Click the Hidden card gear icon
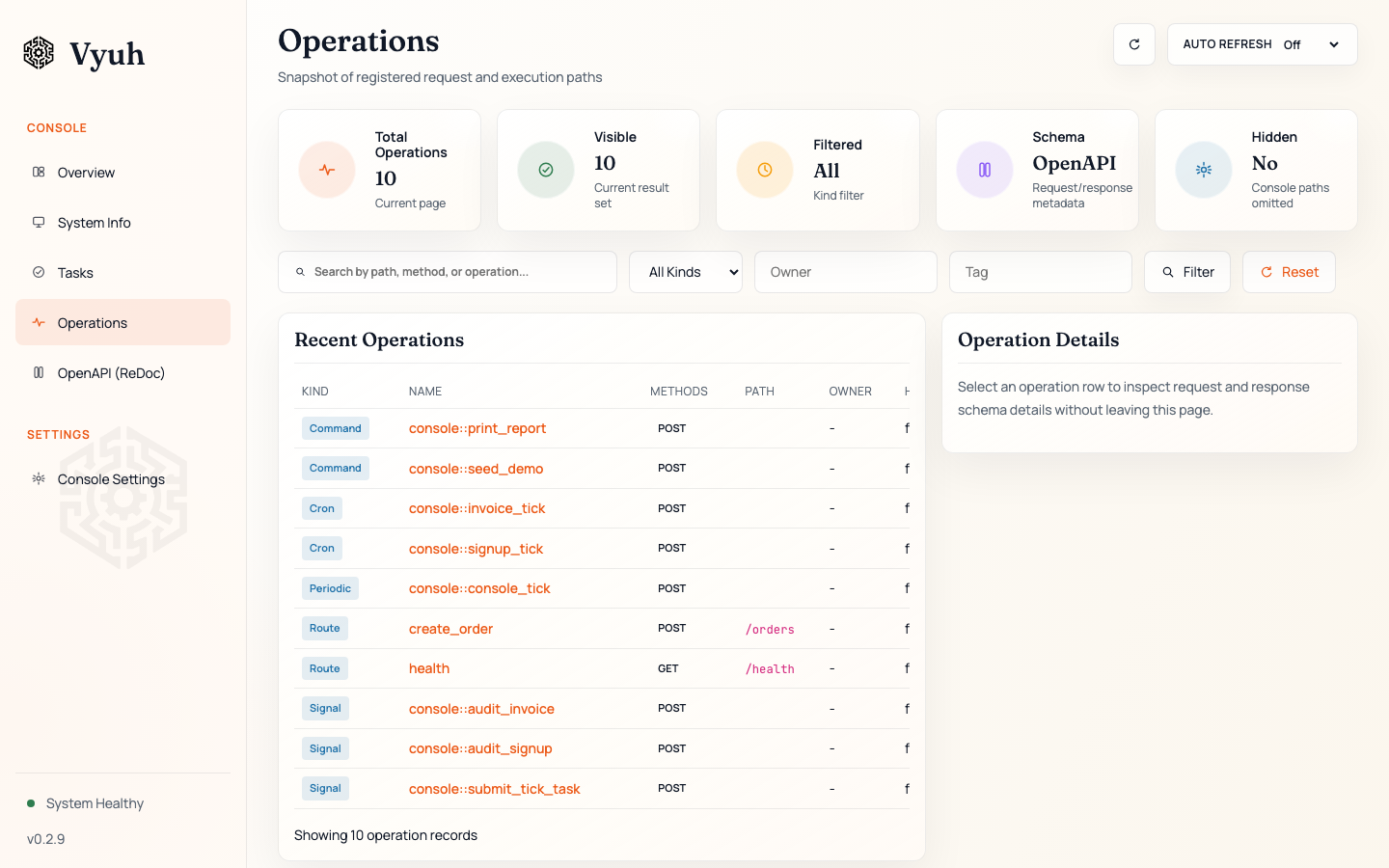This screenshot has height=868, width=1389. coord(1204,170)
